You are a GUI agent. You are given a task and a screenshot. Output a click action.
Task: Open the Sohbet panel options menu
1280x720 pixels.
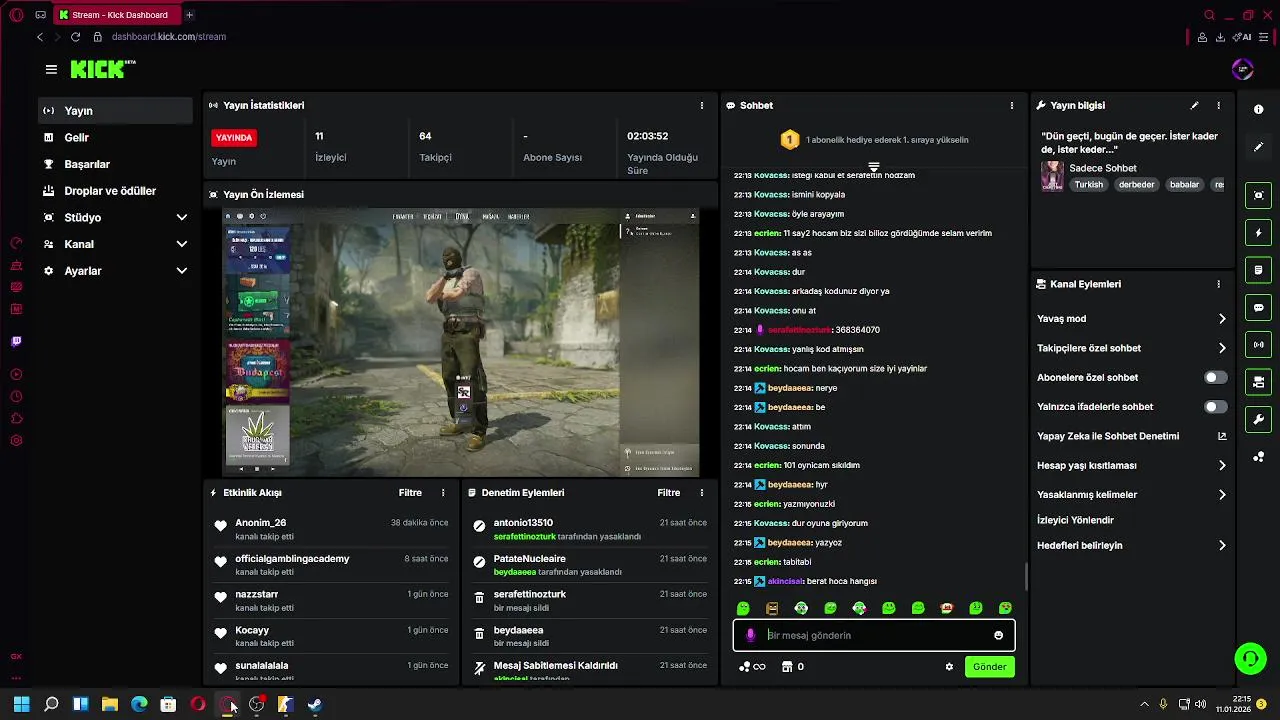[1011, 105]
